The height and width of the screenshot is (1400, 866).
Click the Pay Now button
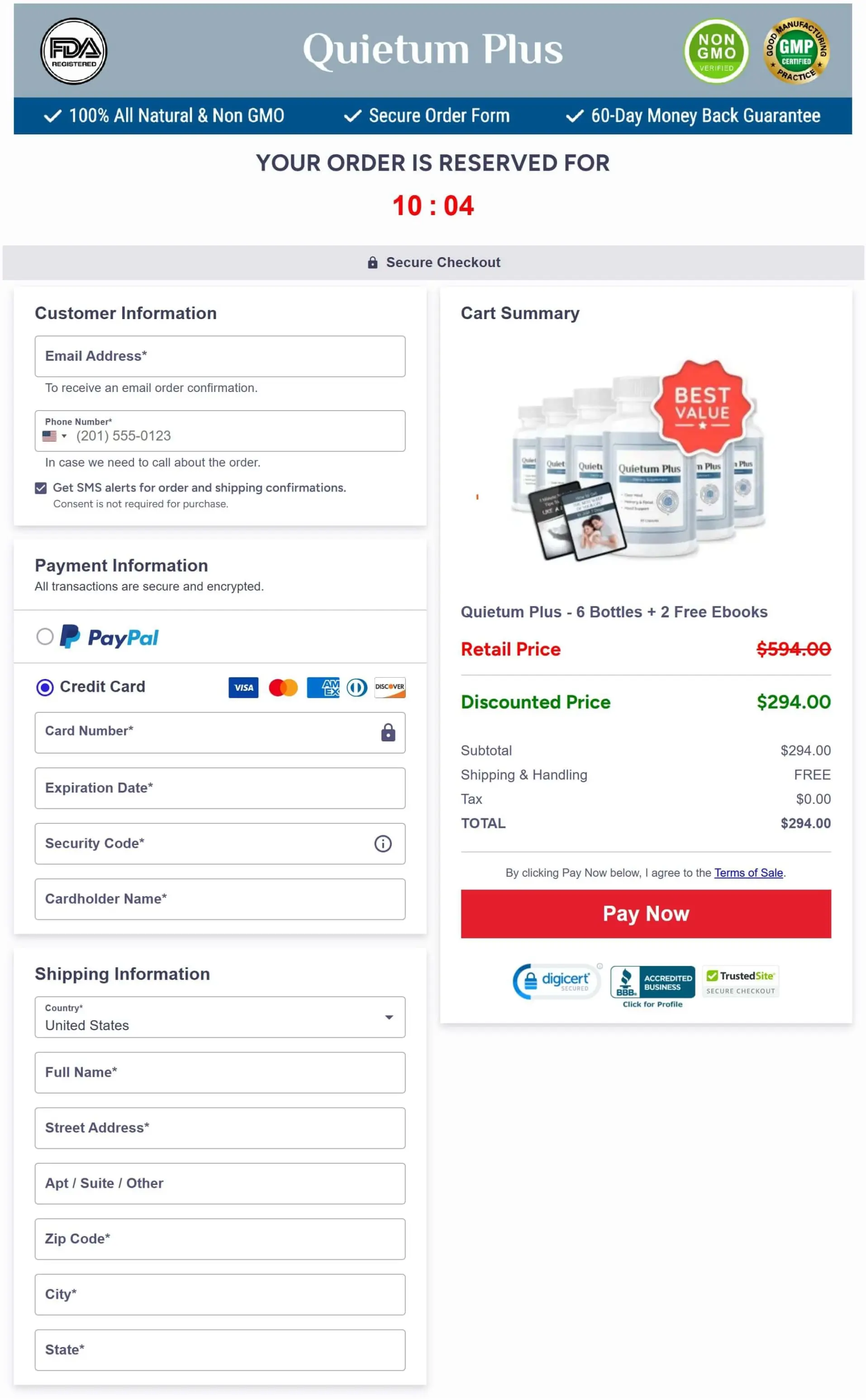[646, 913]
